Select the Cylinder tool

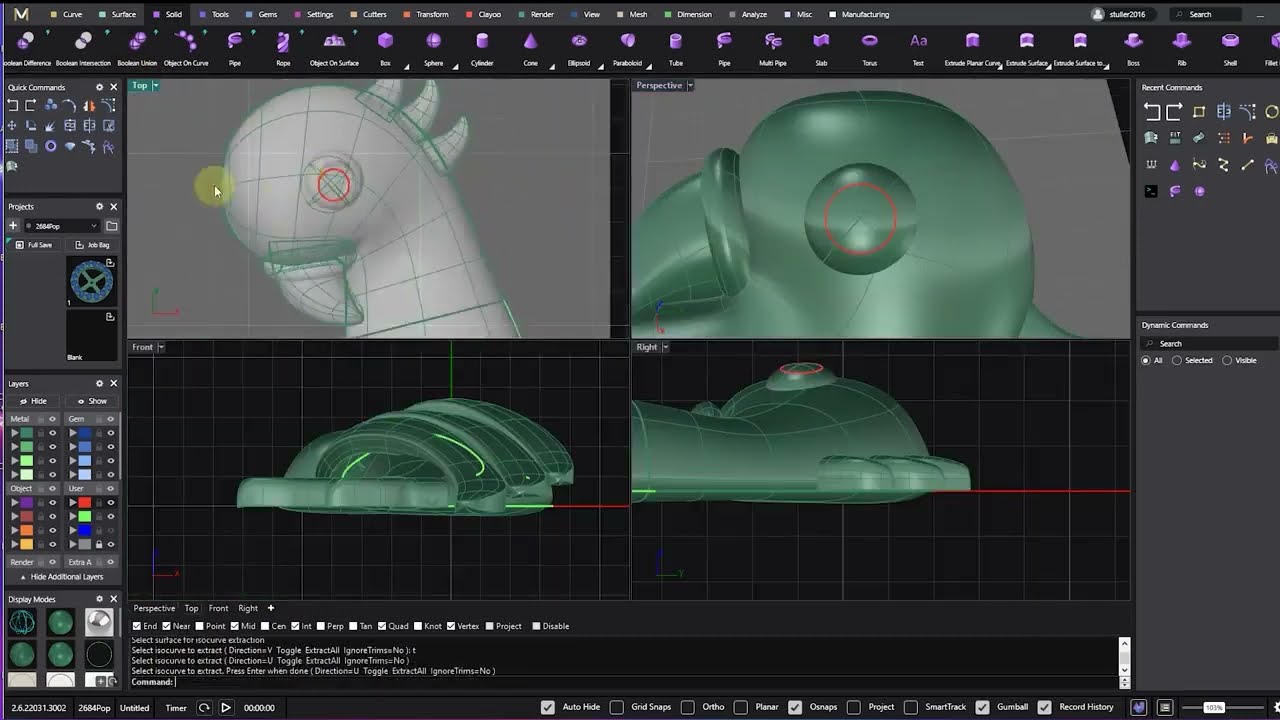(x=482, y=49)
